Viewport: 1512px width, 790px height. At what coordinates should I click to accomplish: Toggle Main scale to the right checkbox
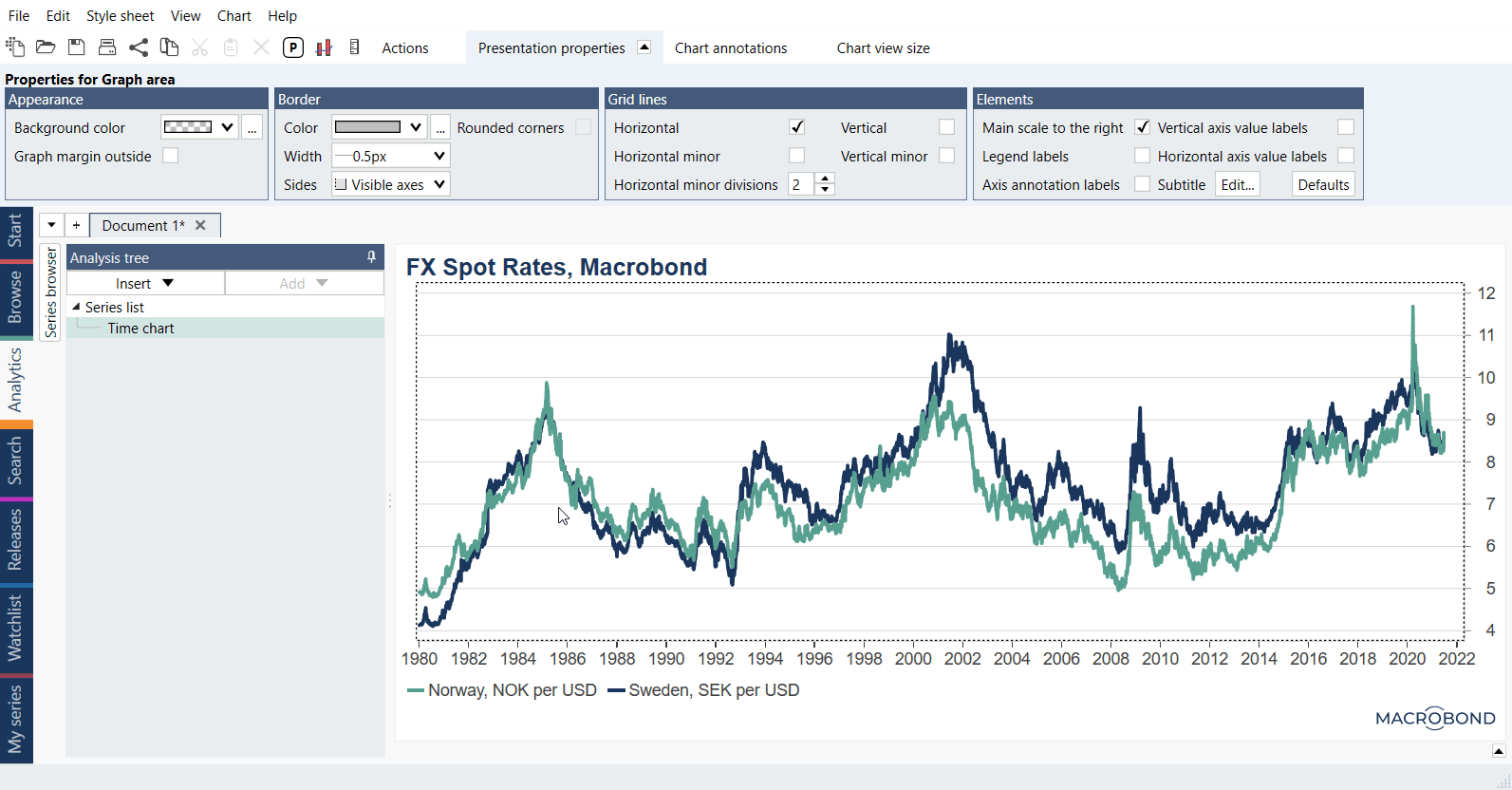(x=1143, y=127)
